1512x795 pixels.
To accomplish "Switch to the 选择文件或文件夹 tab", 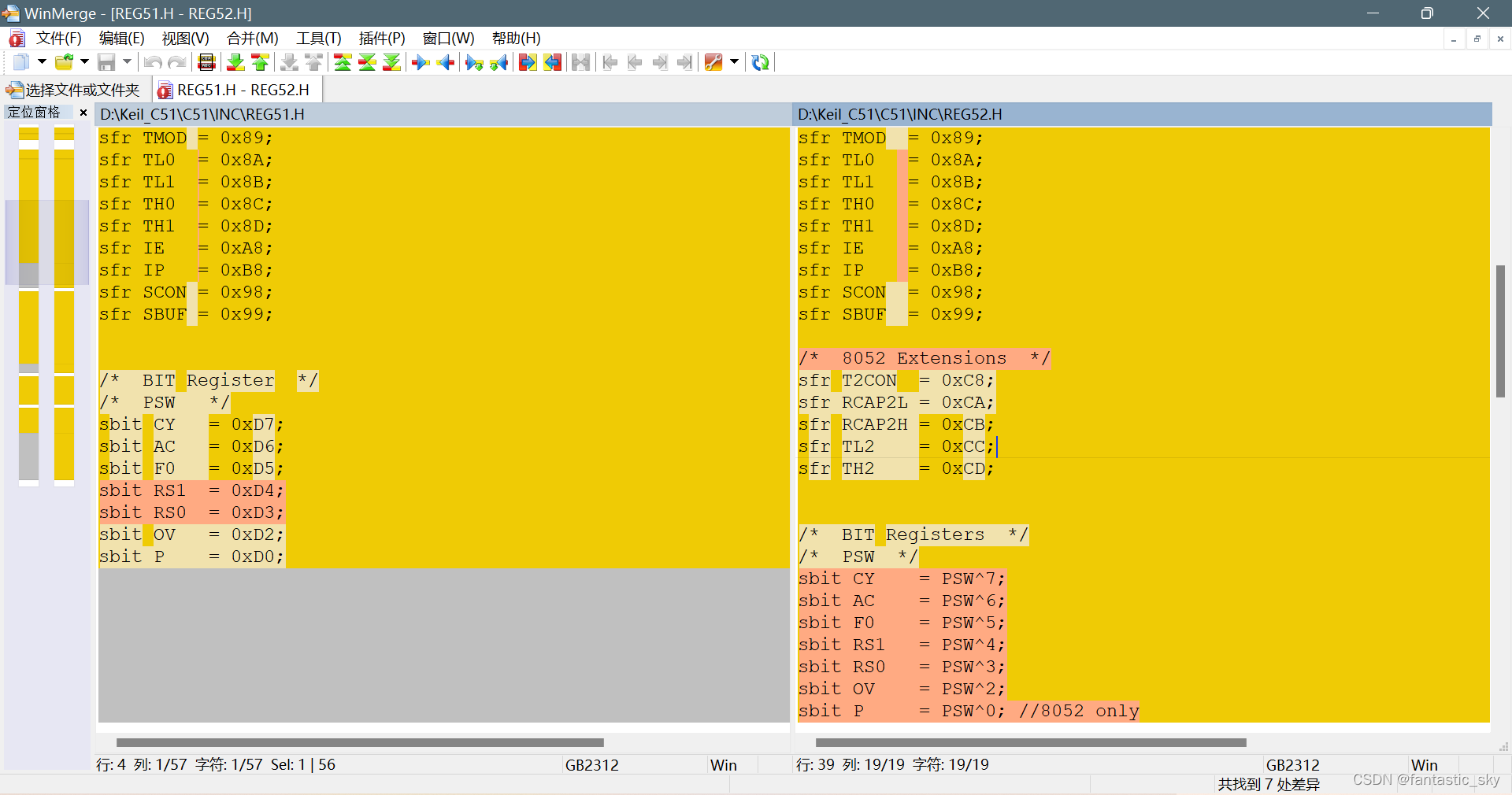I will [73, 90].
